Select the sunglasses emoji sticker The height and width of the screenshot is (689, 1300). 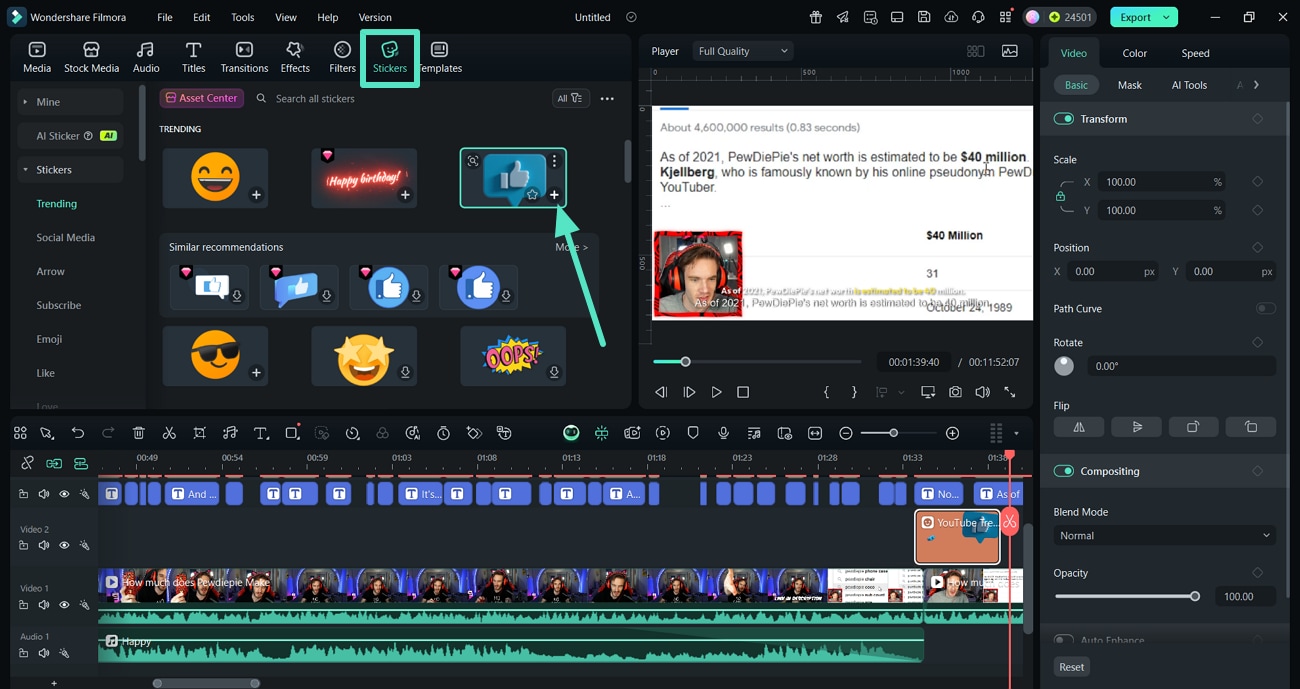coord(215,356)
